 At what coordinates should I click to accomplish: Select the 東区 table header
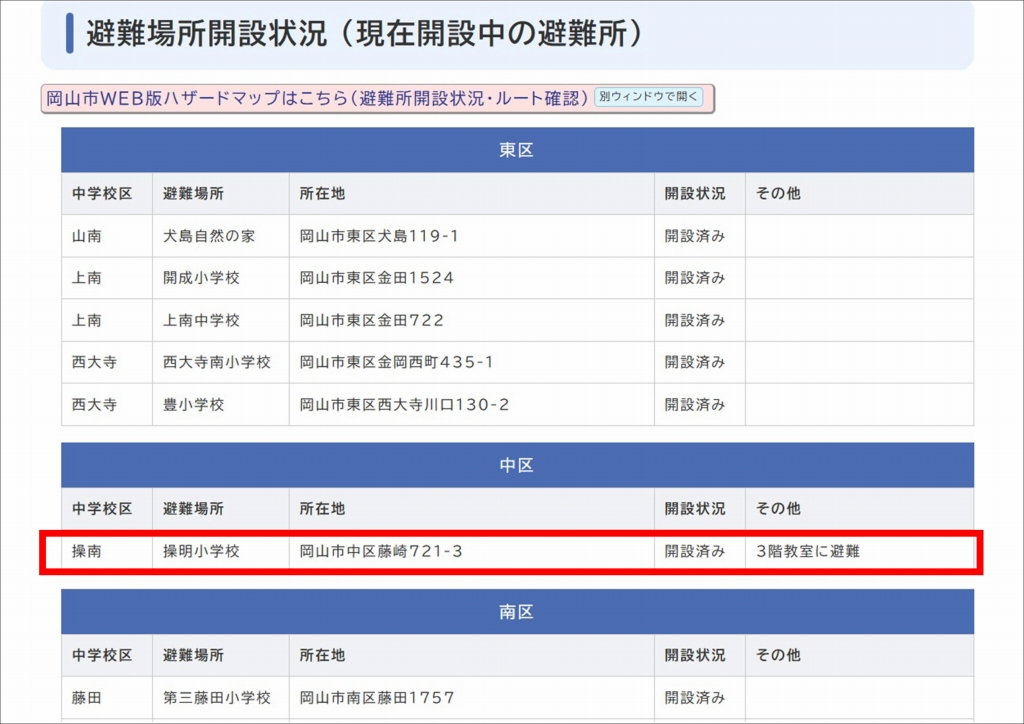pyautogui.click(x=517, y=150)
